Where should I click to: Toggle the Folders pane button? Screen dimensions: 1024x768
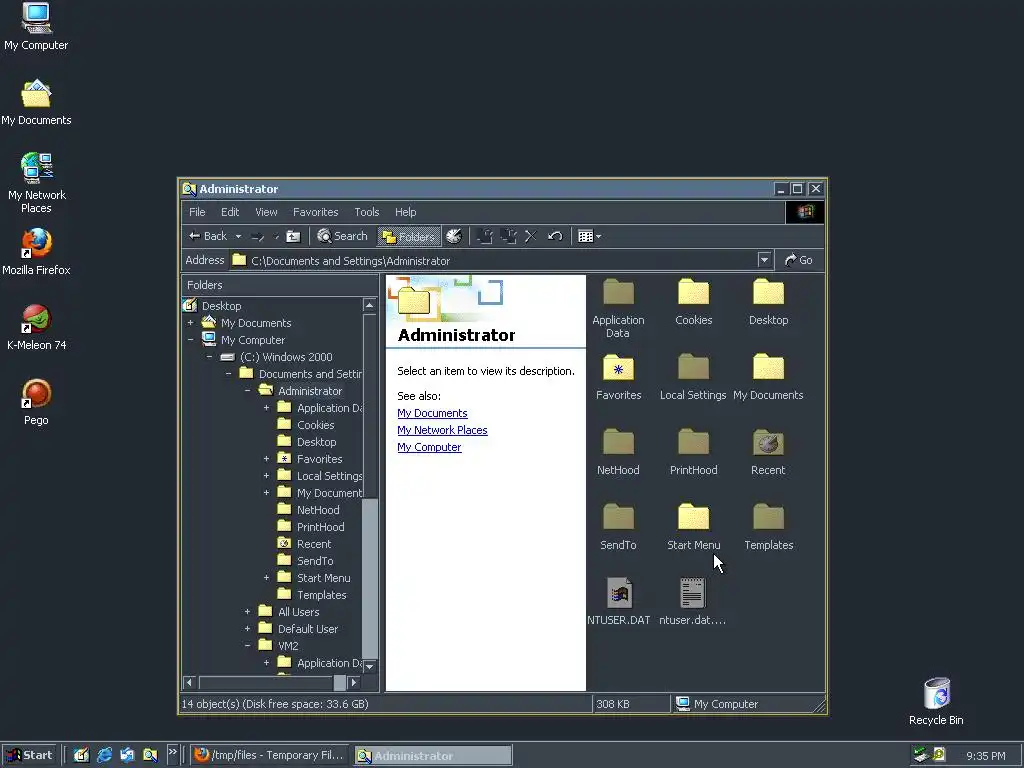(x=409, y=236)
